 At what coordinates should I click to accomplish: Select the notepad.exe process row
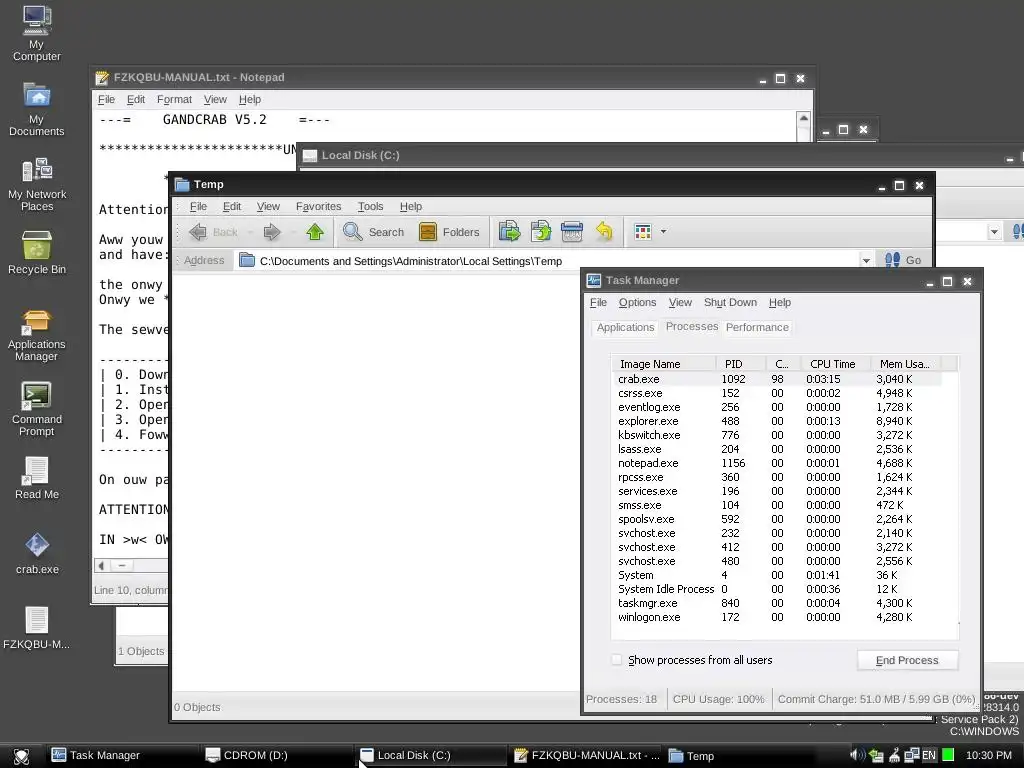point(777,463)
